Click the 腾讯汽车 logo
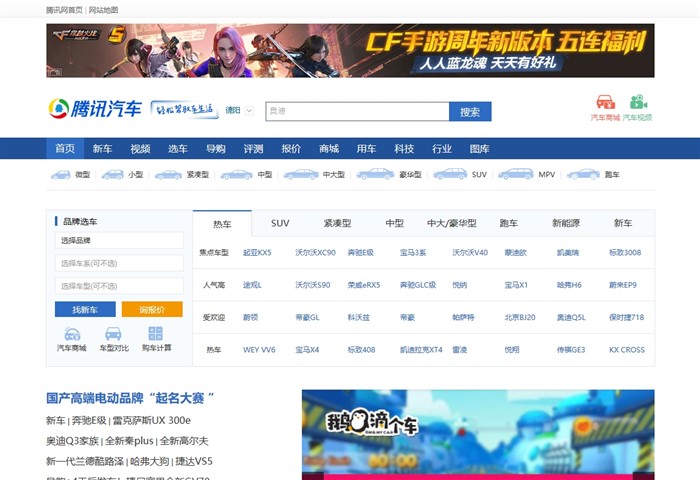 click(x=95, y=109)
